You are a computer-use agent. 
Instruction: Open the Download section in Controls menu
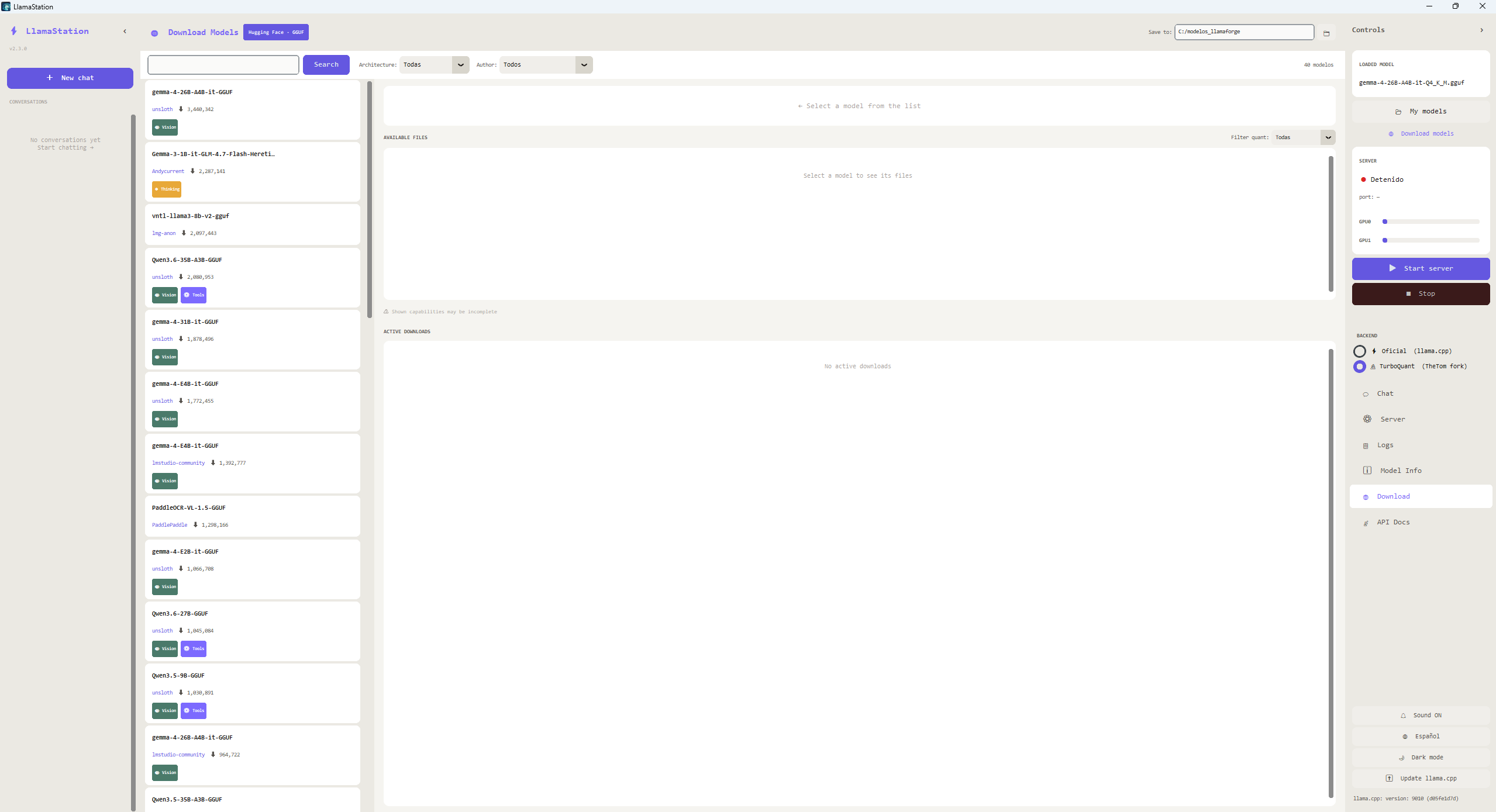(x=1421, y=496)
